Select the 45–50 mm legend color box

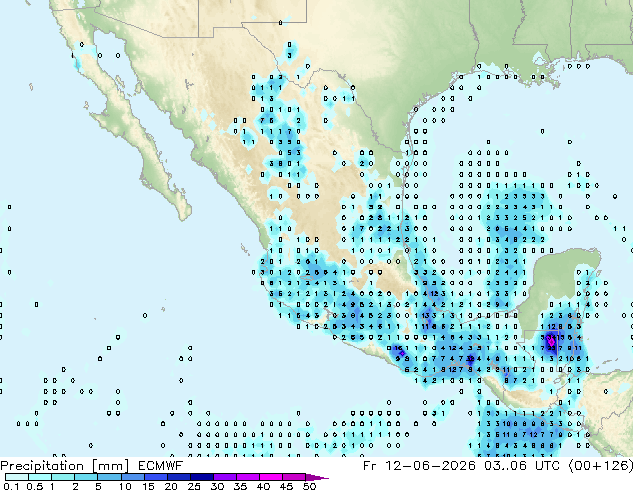point(294,477)
